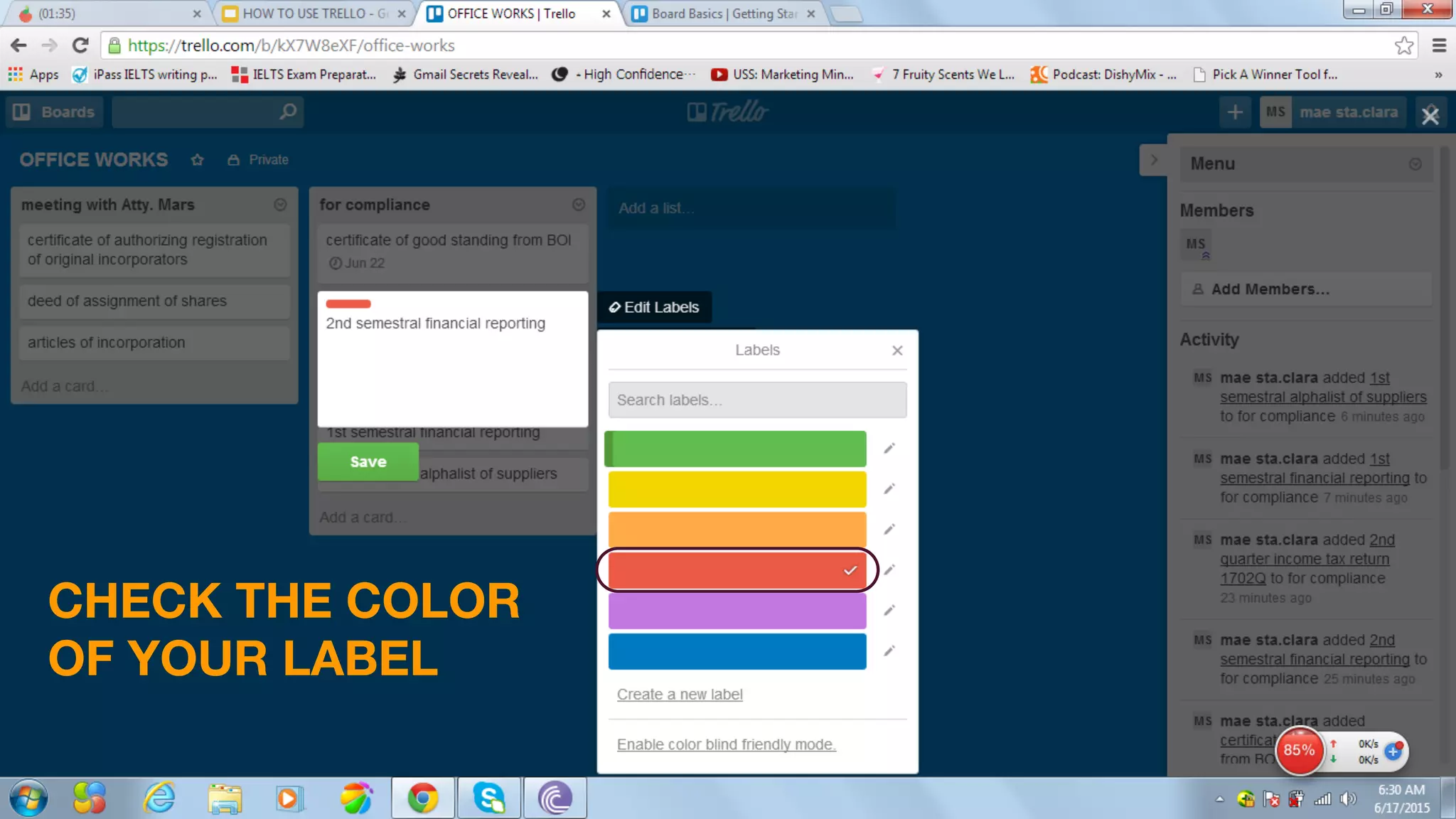Open the Boards menu button
This screenshot has width=1456, height=819.
pyautogui.click(x=54, y=112)
